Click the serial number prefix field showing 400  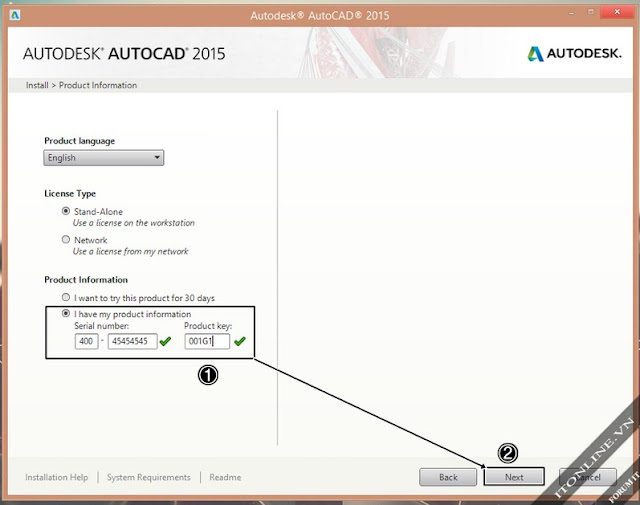coord(87,341)
